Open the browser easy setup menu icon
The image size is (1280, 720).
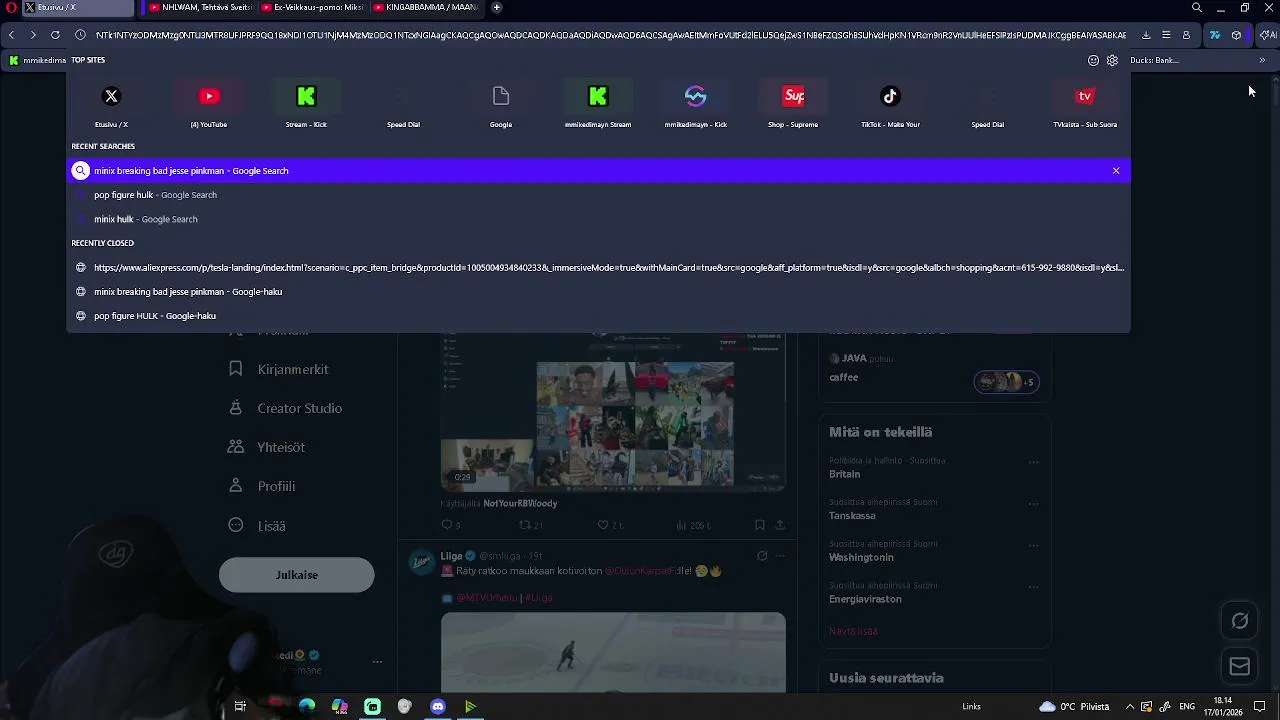(1166, 35)
